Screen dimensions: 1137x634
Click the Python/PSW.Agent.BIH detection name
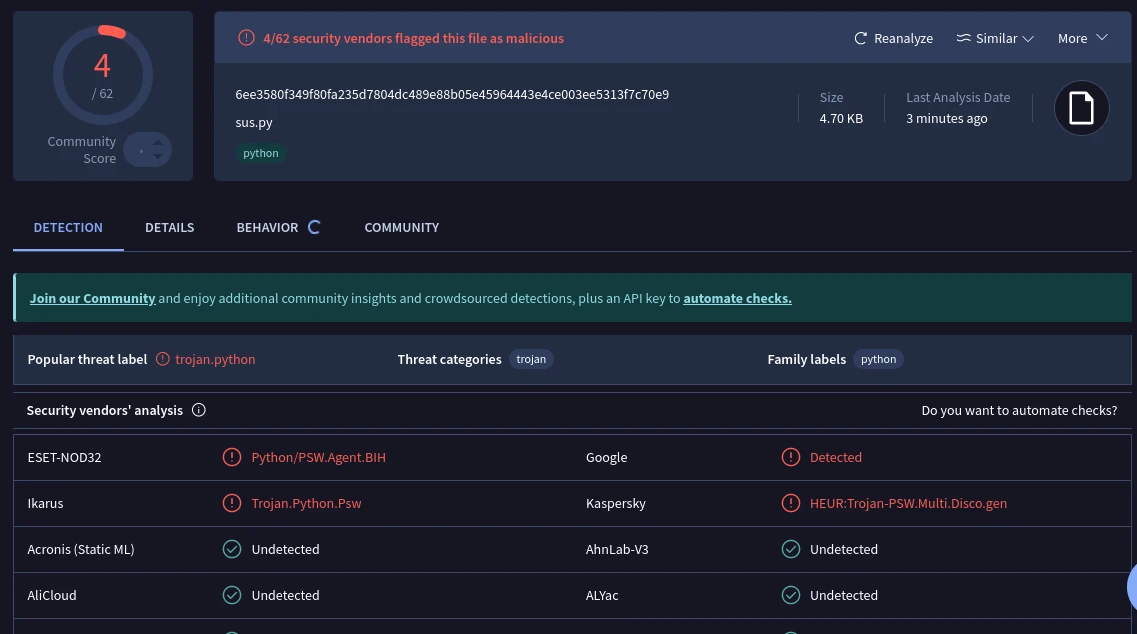(318, 458)
